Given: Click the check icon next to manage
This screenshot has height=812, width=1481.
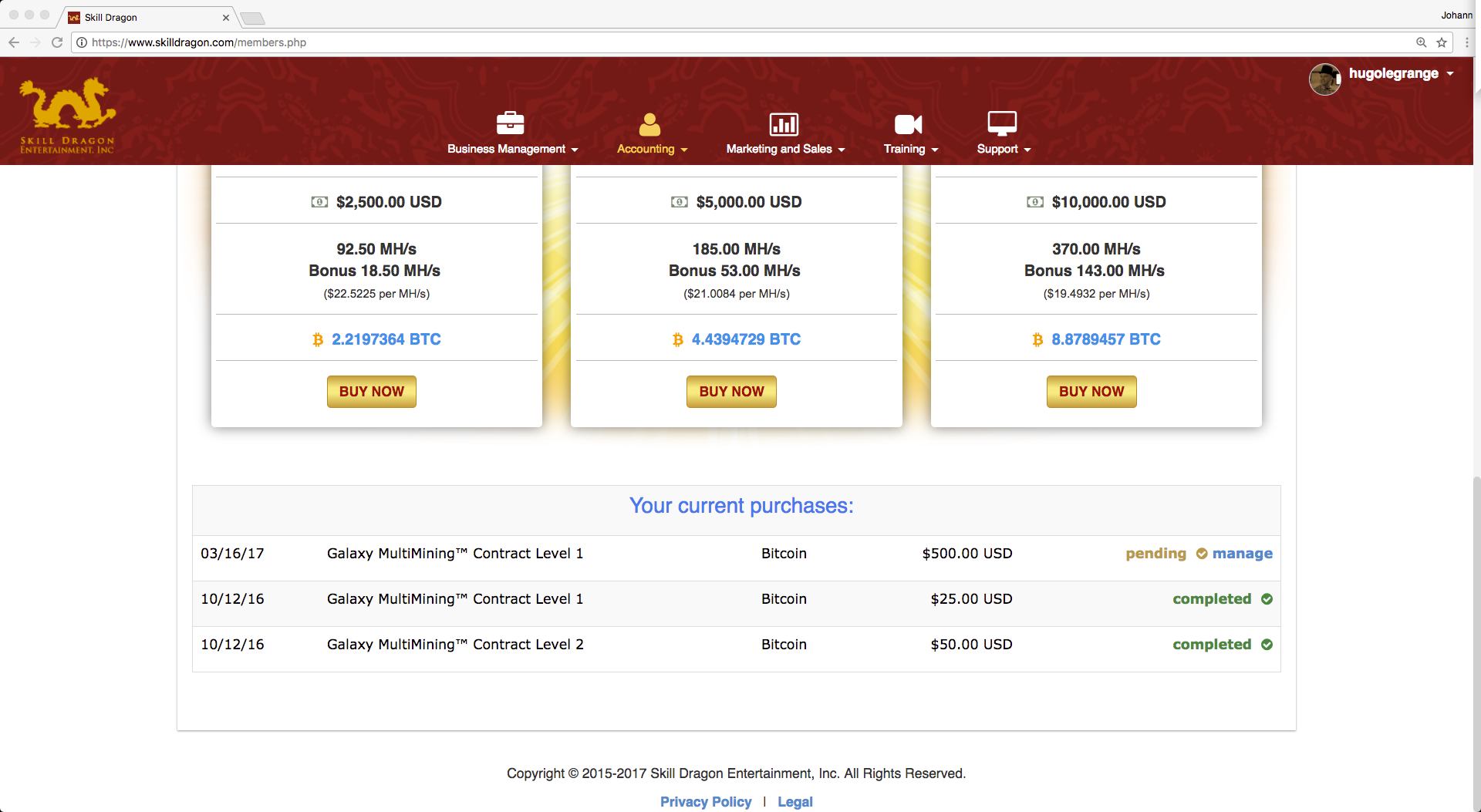Looking at the screenshot, I should (x=1202, y=554).
